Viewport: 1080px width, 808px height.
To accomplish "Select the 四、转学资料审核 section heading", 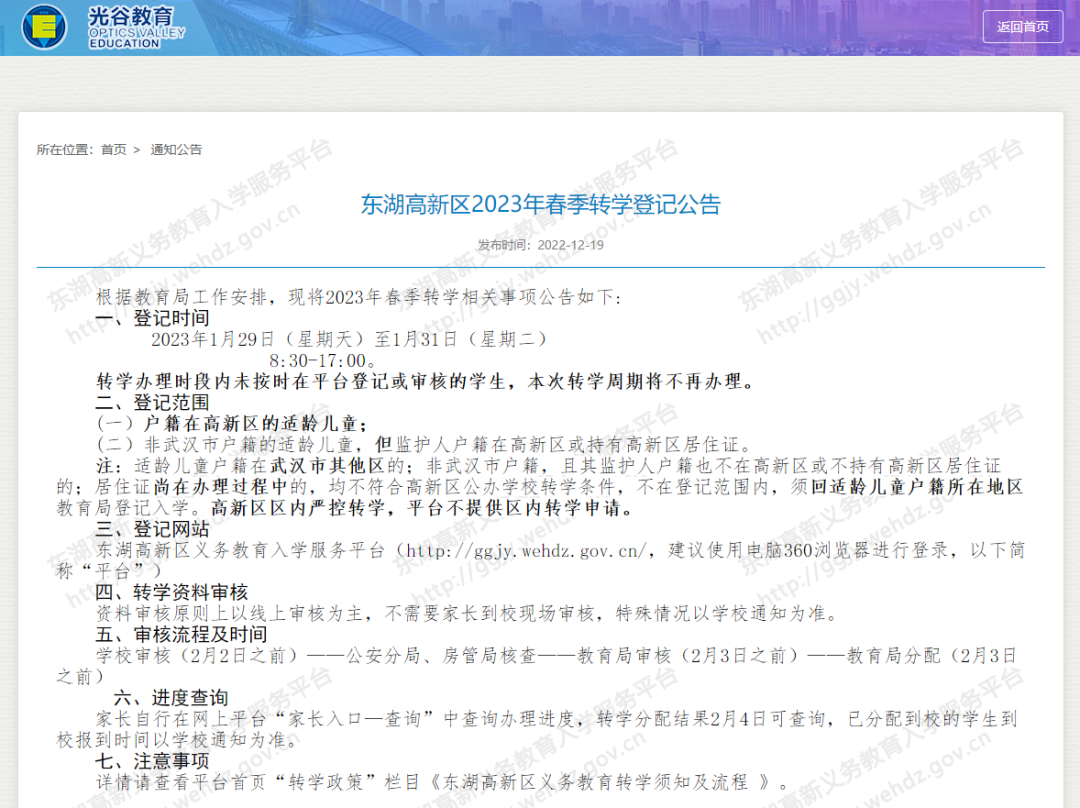I will point(172,592).
